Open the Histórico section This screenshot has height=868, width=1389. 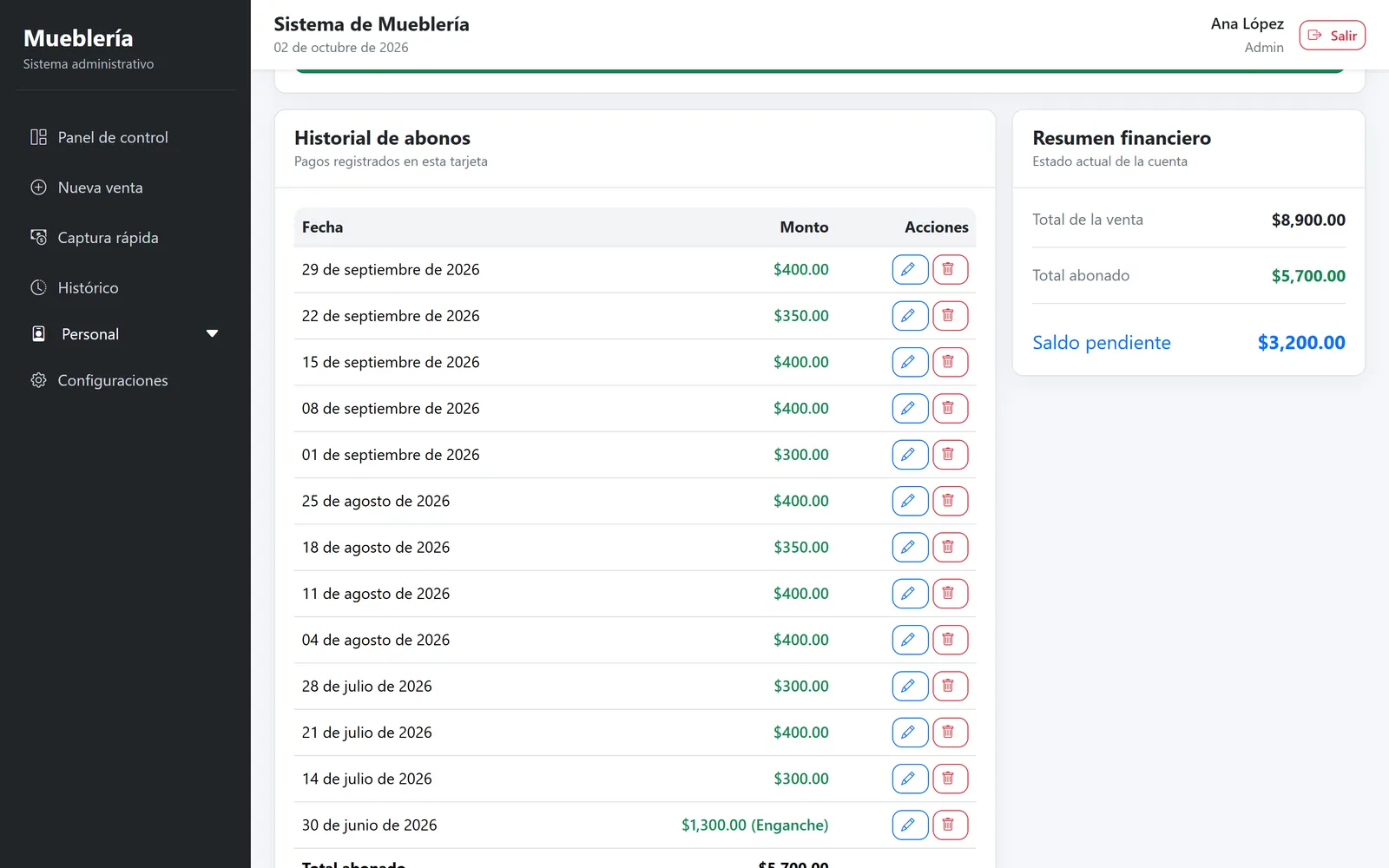[125, 287]
